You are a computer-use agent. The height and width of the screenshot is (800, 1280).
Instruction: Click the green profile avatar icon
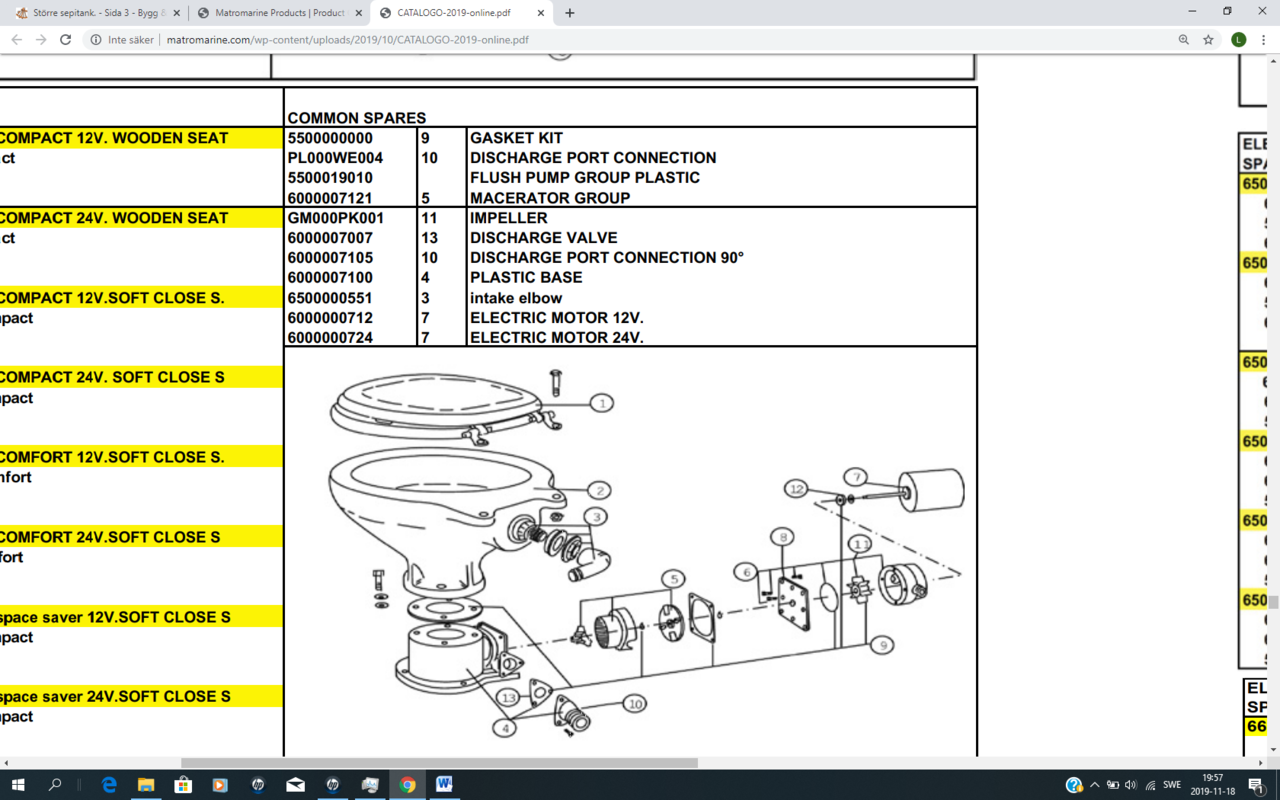(1238, 40)
